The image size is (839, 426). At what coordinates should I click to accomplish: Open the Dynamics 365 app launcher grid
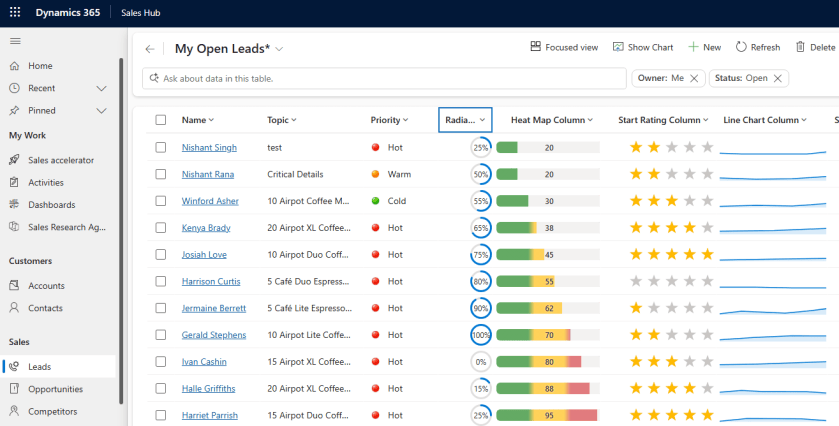pos(15,12)
